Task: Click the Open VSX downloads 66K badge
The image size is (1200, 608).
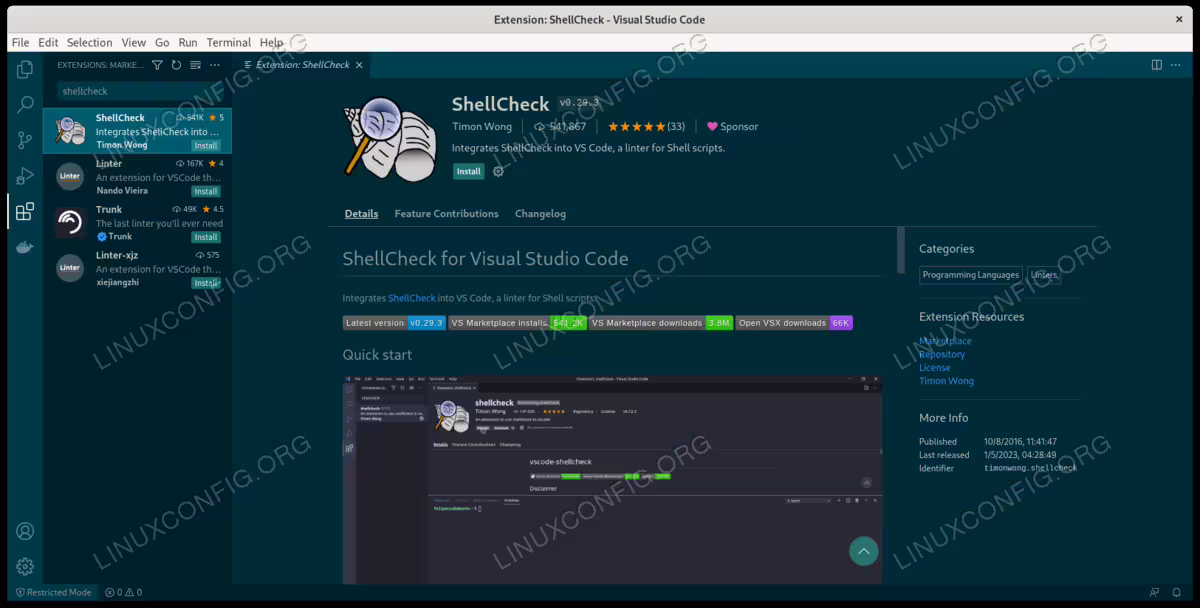Action: (794, 323)
